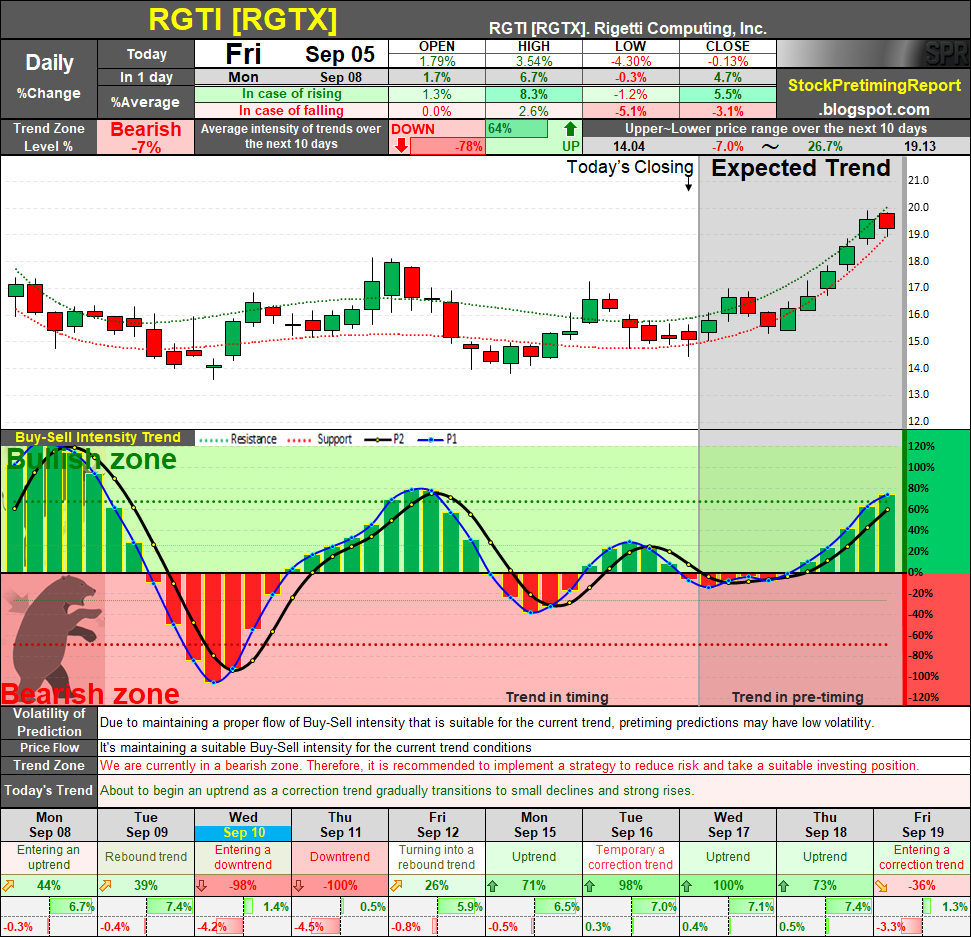Click the 21.0 price axis label

(x=918, y=180)
